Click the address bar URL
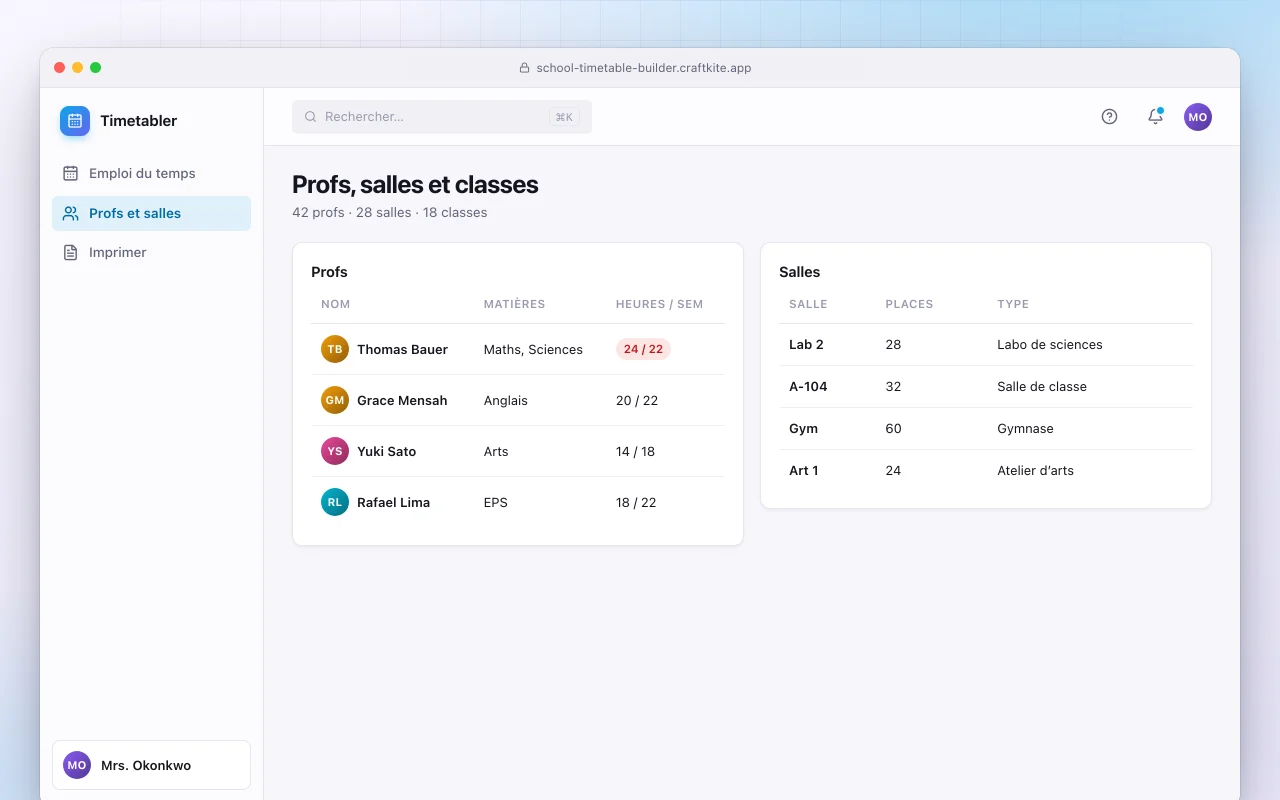The width and height of the screenshot is (1280, 800). click(644, 68)
